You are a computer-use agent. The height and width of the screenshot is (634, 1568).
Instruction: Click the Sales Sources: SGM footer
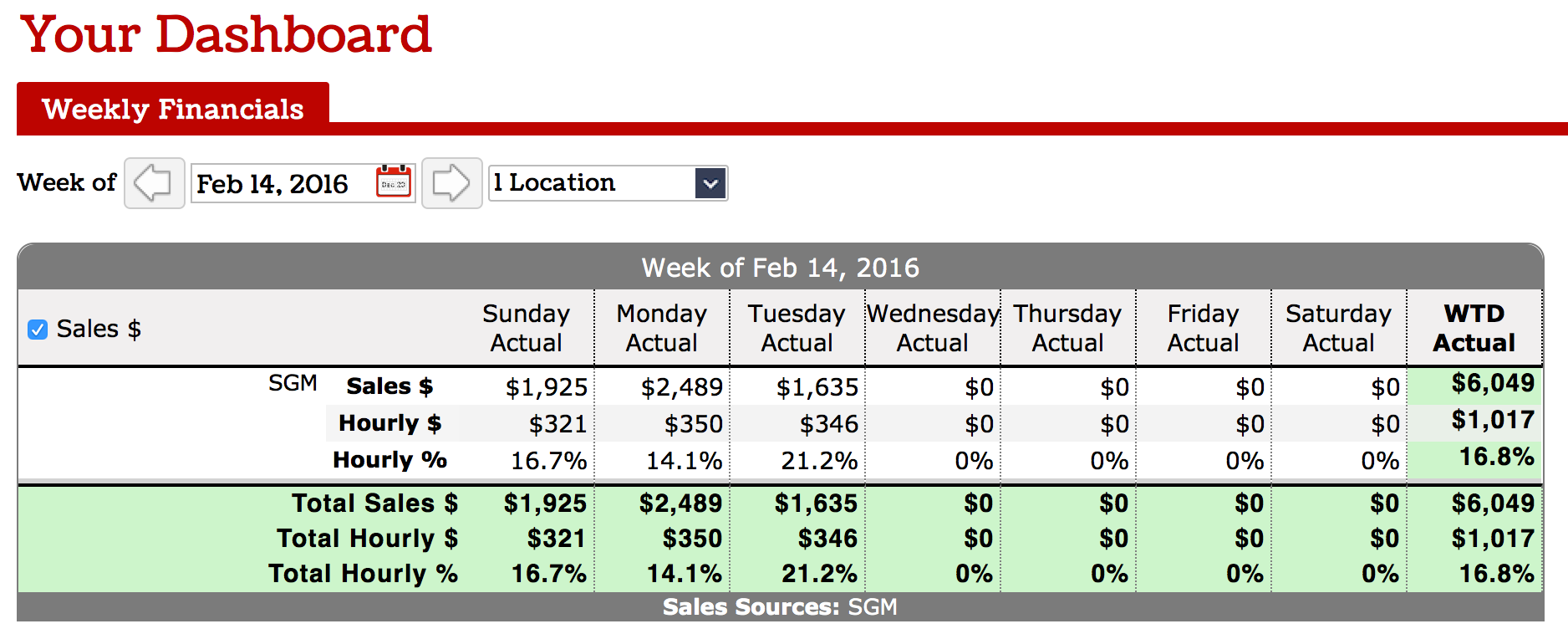tap(780, 607)
